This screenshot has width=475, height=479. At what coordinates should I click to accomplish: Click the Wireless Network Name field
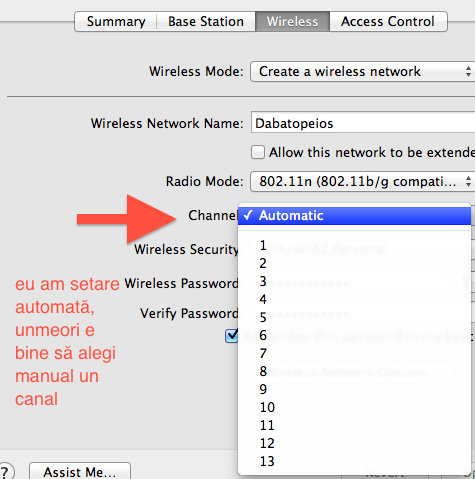(363, 123)
